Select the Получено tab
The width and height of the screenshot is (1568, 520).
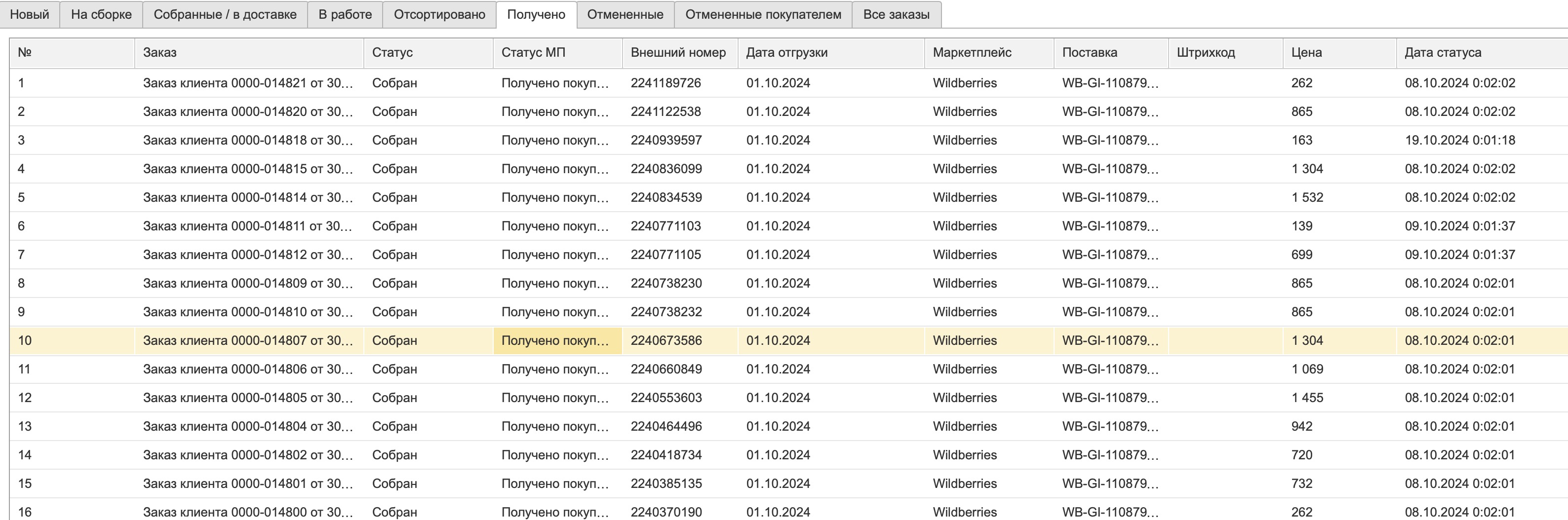coord(536,15)
